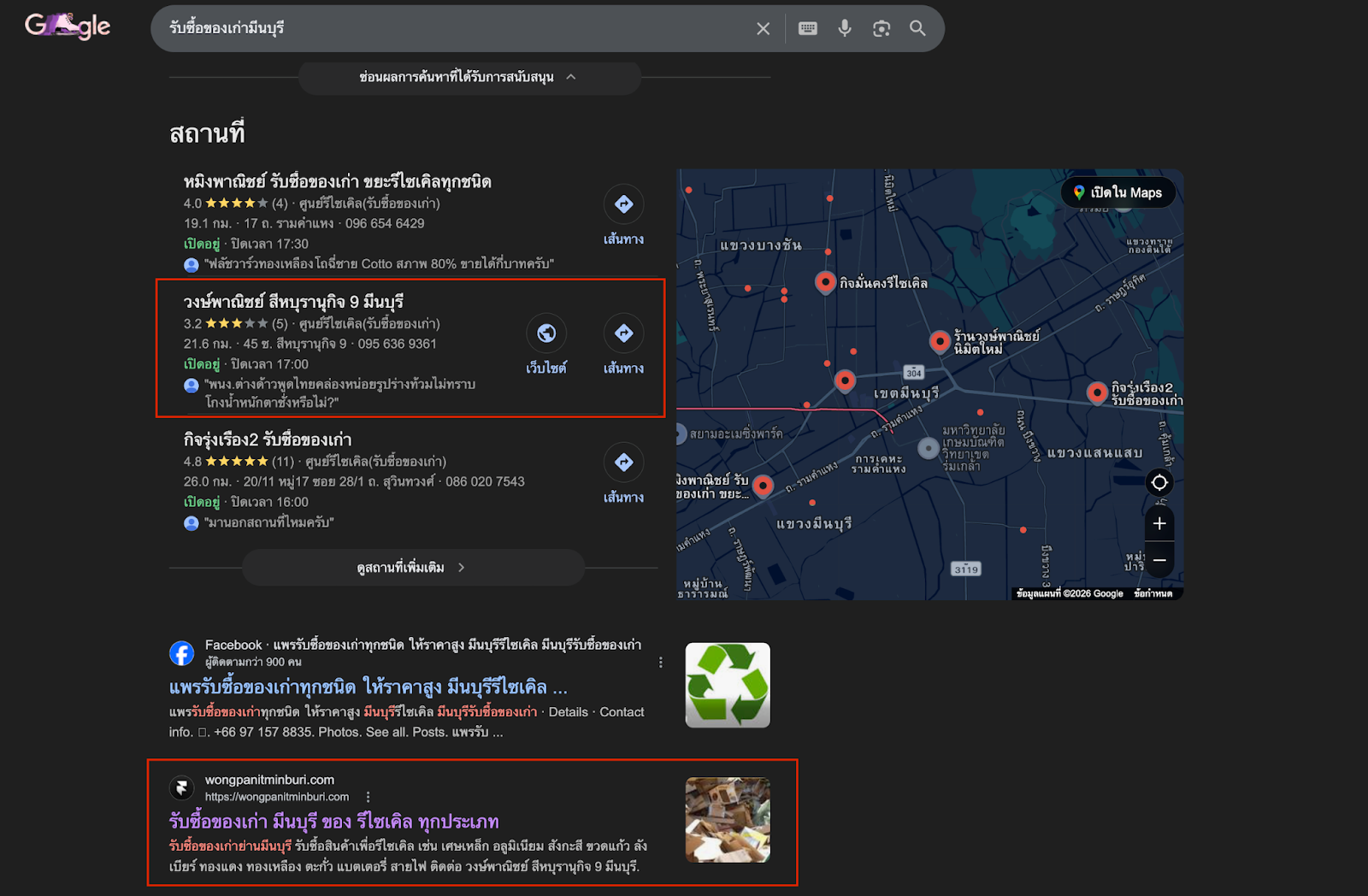Select the กิจมั่นคงรีไซเคิล map pin
This screenshot has width=1368, height=896.
[825, 281]
